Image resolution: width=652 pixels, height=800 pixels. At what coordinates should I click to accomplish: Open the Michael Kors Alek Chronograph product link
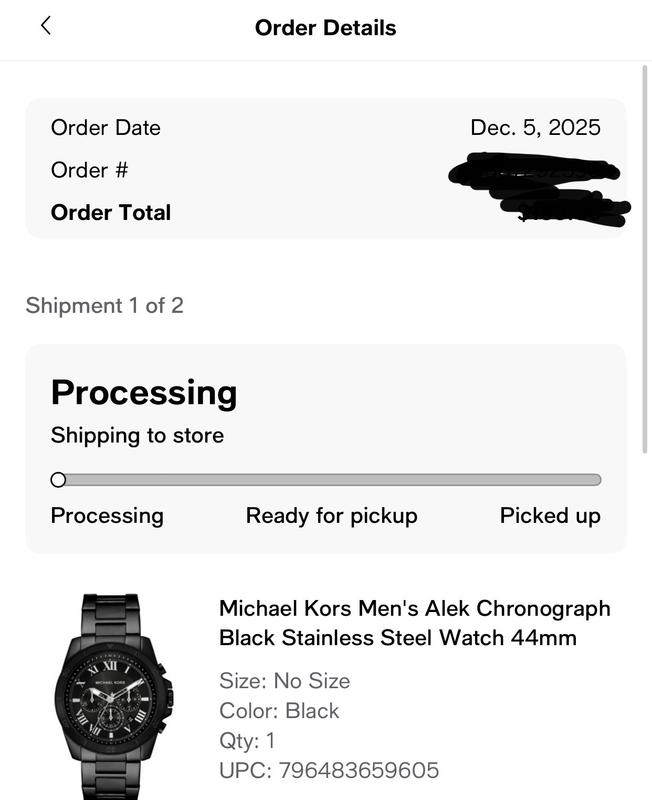tap(414, 622)
